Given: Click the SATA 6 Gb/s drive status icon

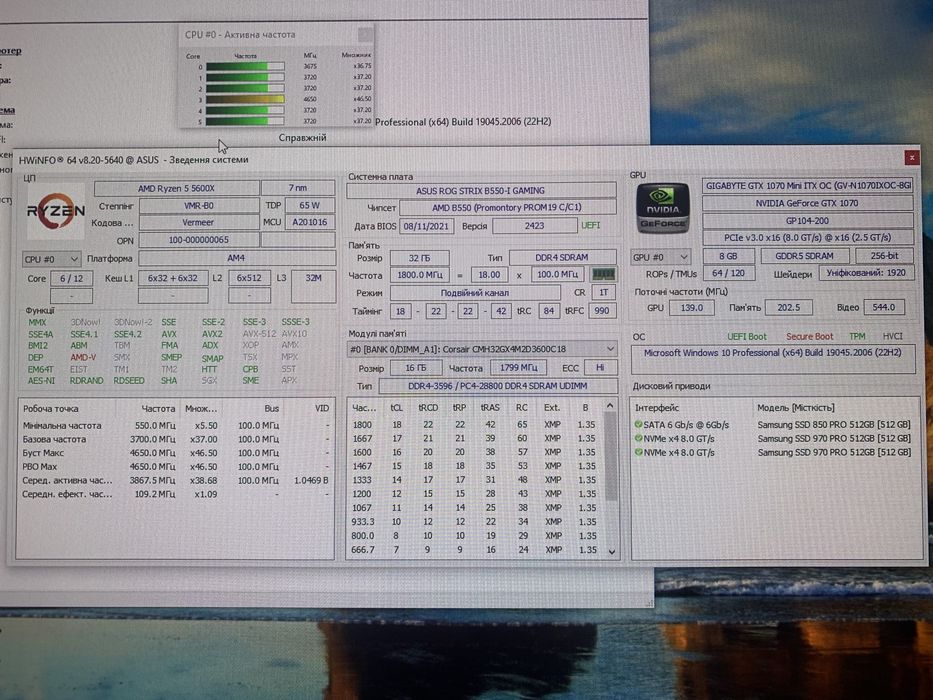Looking at the screenshot, I should 638,424.
